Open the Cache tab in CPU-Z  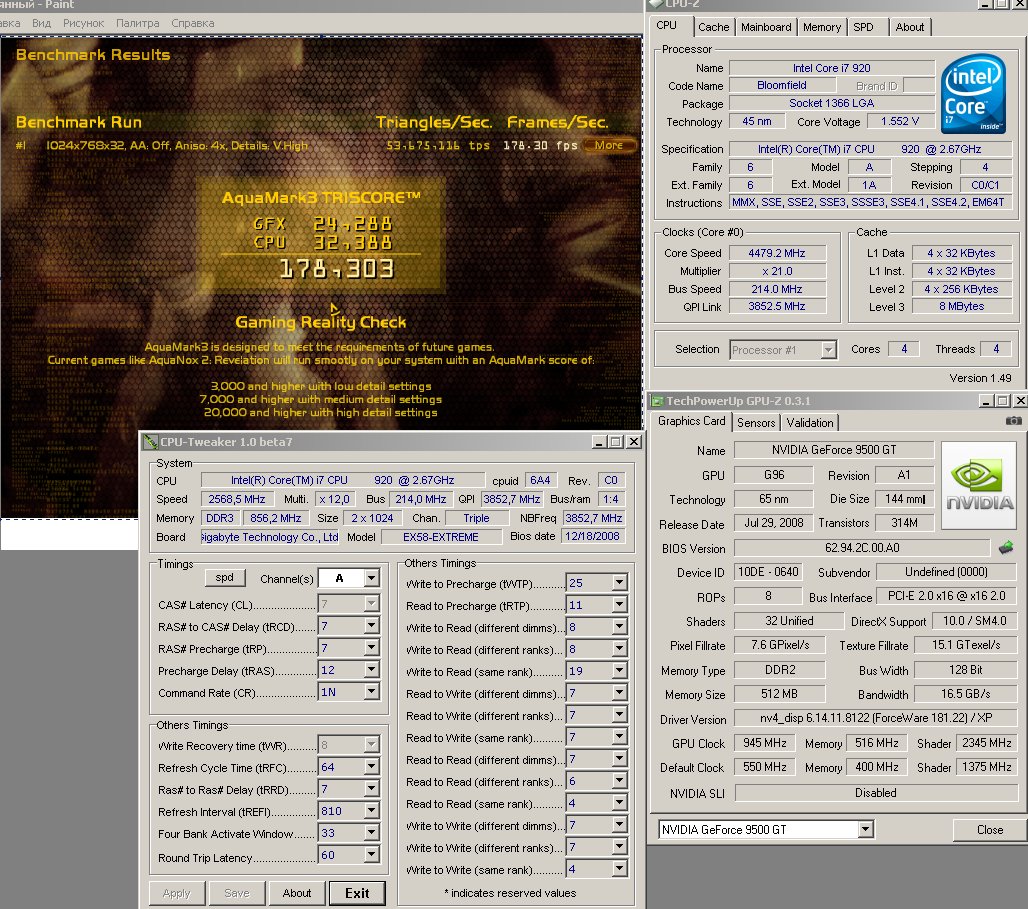click(x=713, y=27)
